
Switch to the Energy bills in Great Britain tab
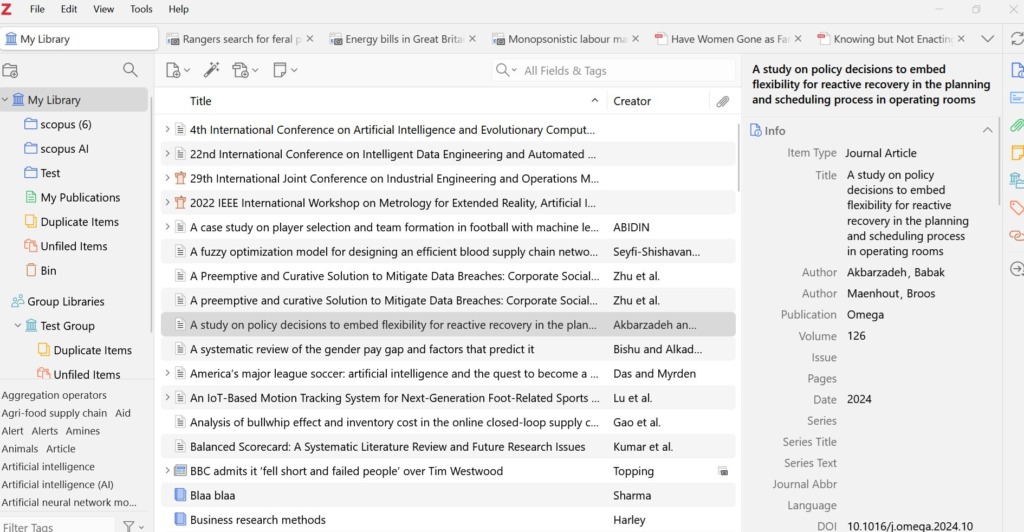coord(403,39)
